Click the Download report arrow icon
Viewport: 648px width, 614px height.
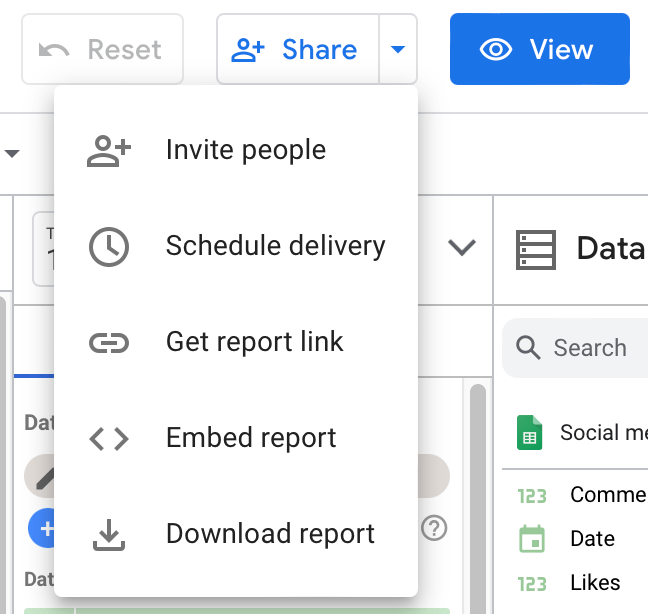click(109, 535)
